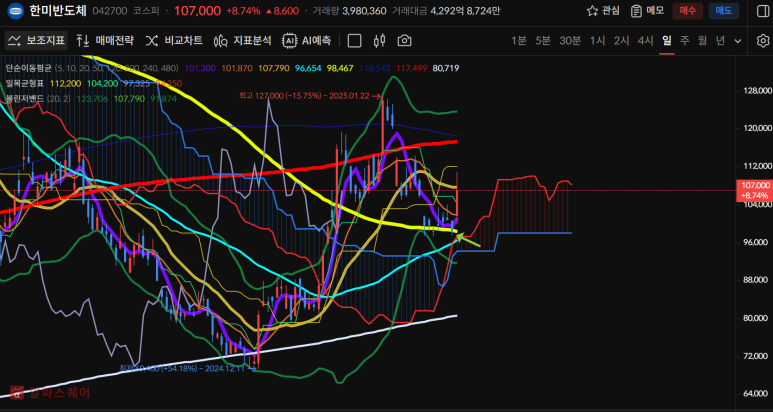The width and height of the screenshot is (773, 412).
Task: Switch to 1시 hourly timeframe
Action: coord(597,40)
